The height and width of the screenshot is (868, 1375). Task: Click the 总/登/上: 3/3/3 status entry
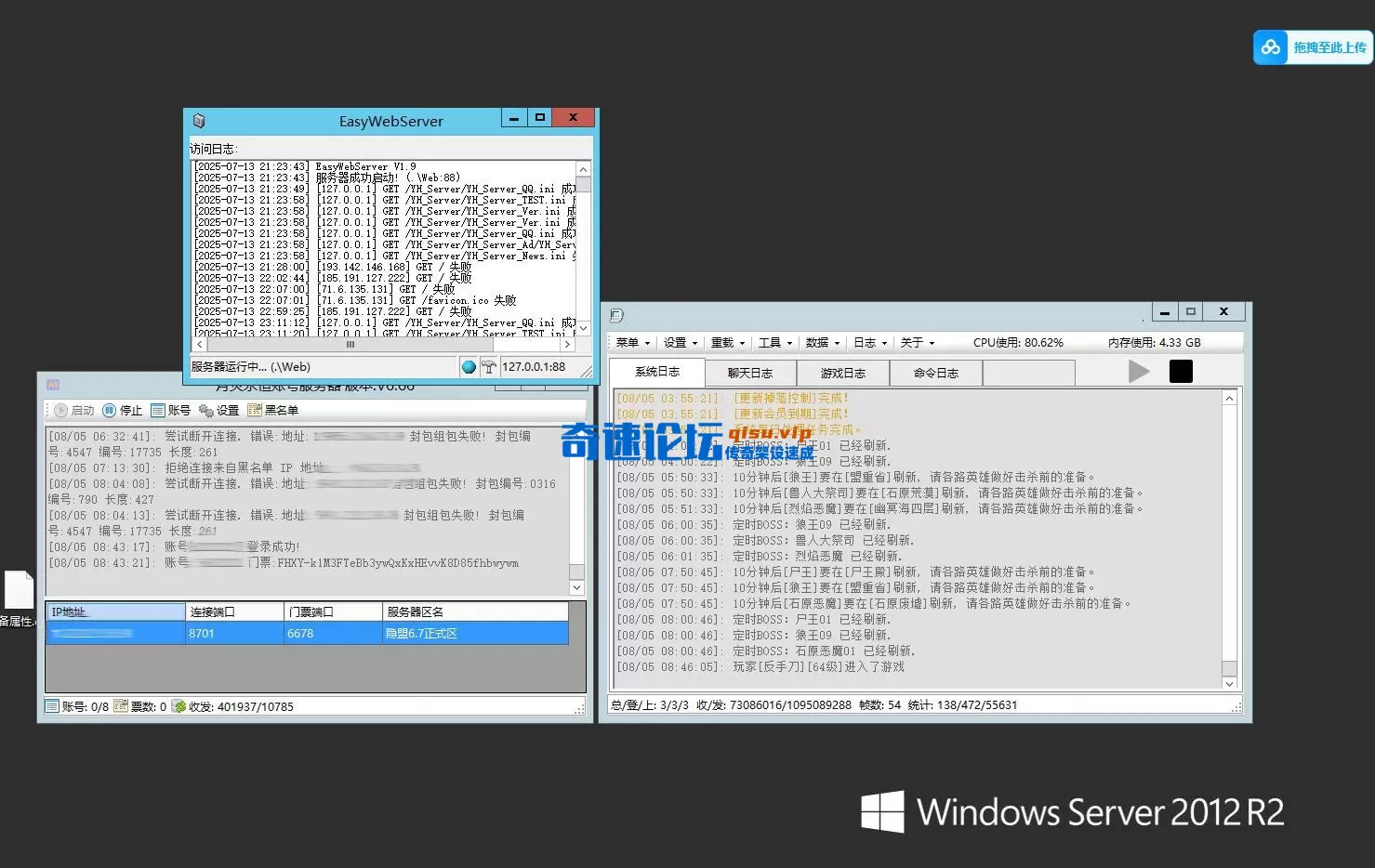point(650,705)
